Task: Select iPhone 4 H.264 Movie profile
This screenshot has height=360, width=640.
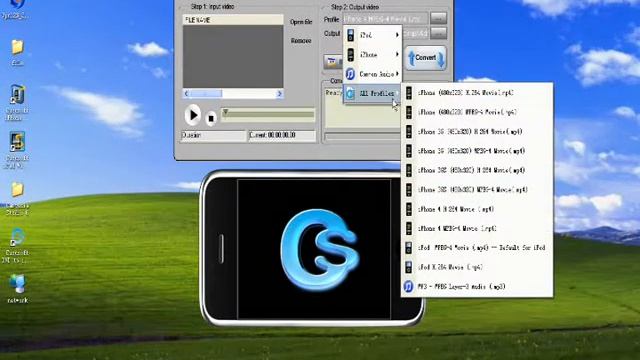Action: click(x=477, y=209)
